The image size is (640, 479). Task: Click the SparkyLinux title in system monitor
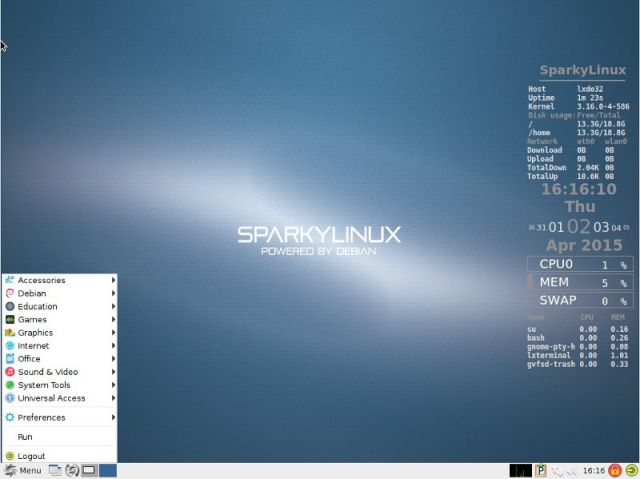(582, 70)
